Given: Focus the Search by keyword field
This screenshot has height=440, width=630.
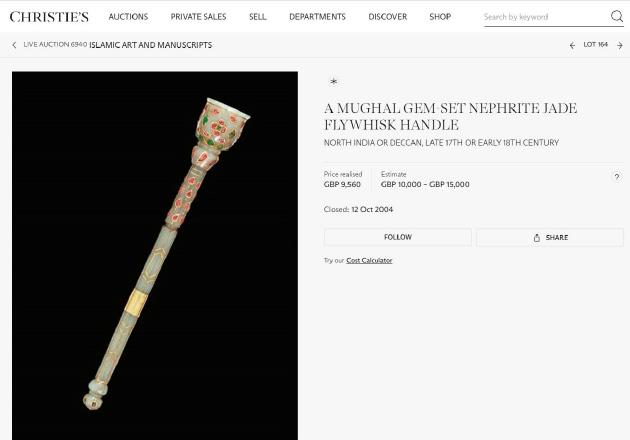Looking at the screenshot, I should [546, 17].
